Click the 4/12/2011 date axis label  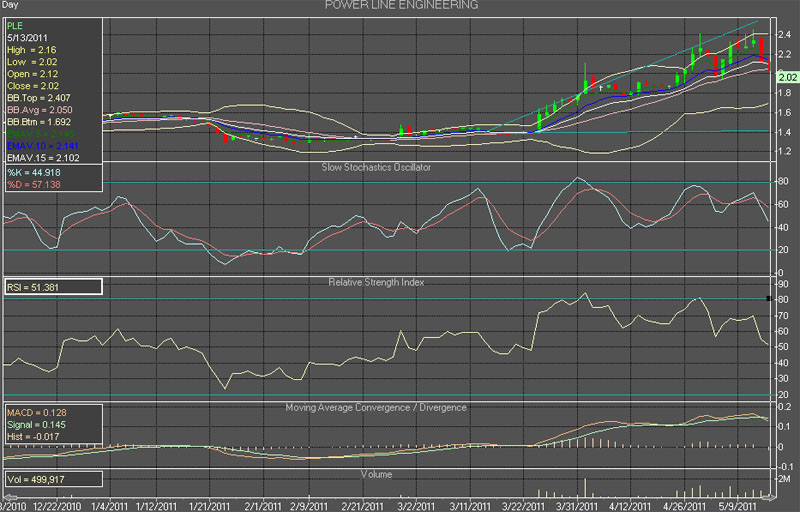(x=630, y=506)
